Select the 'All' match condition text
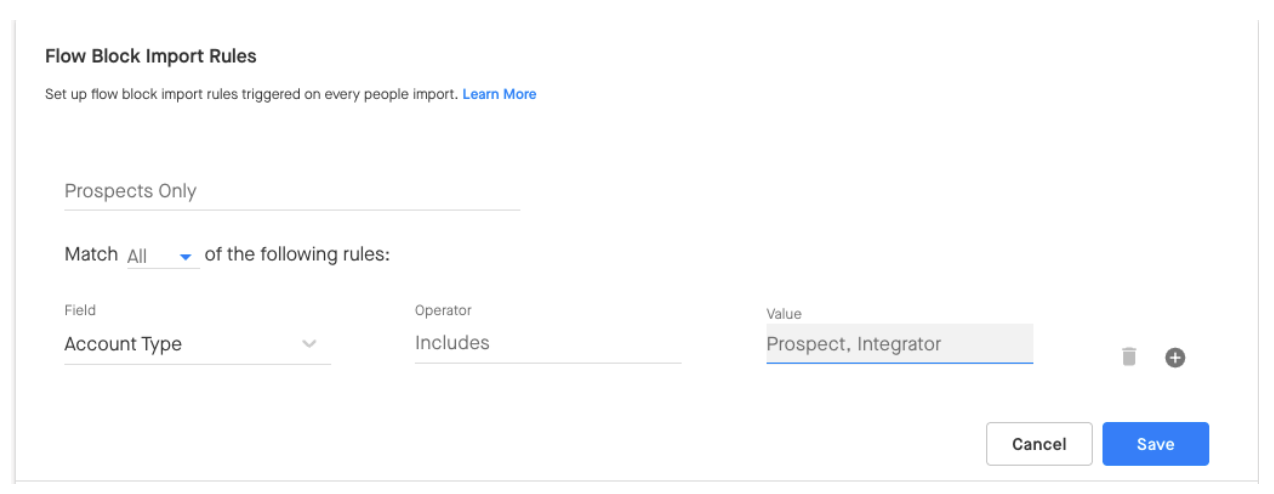The image size is (1274, 494). point(138,256)
